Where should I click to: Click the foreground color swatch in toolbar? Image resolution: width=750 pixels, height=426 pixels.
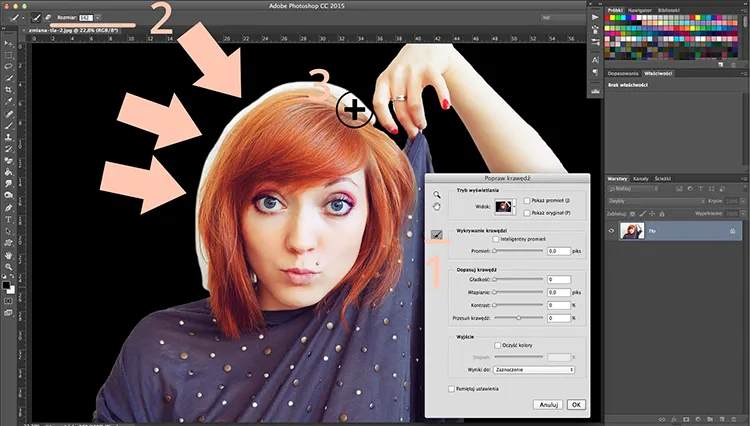click(x=6, y=283)
